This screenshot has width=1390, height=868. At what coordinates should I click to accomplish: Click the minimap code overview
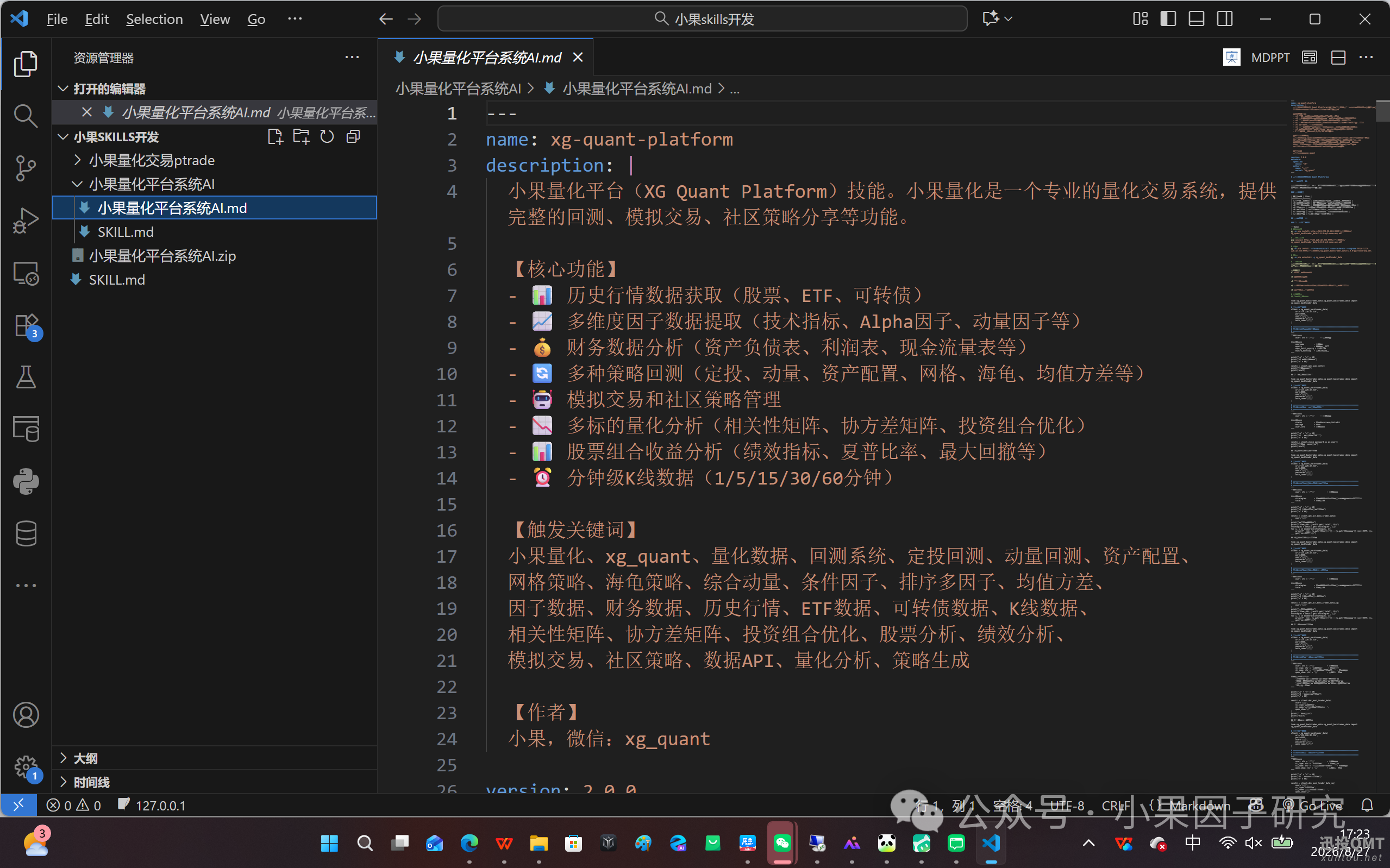(1331, 445)
